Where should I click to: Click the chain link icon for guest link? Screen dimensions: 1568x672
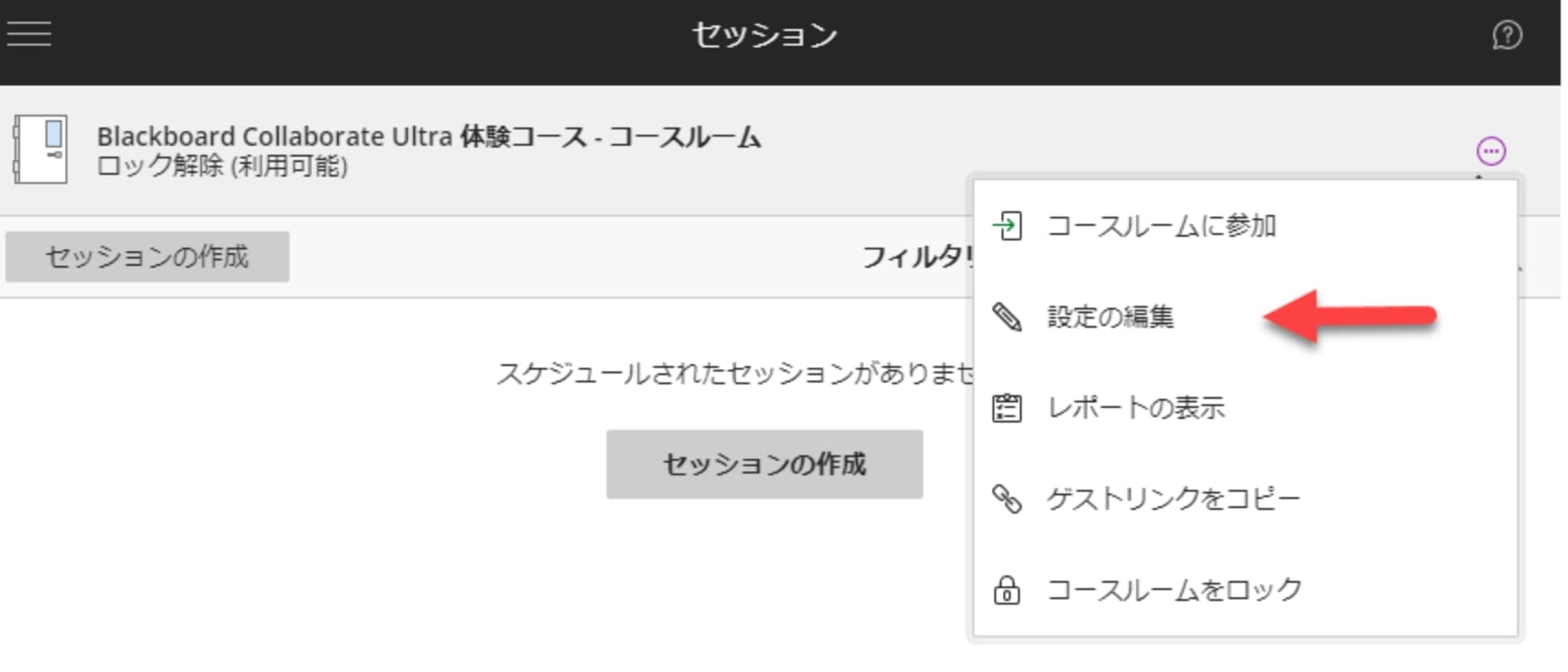(x=1006, y=499)
